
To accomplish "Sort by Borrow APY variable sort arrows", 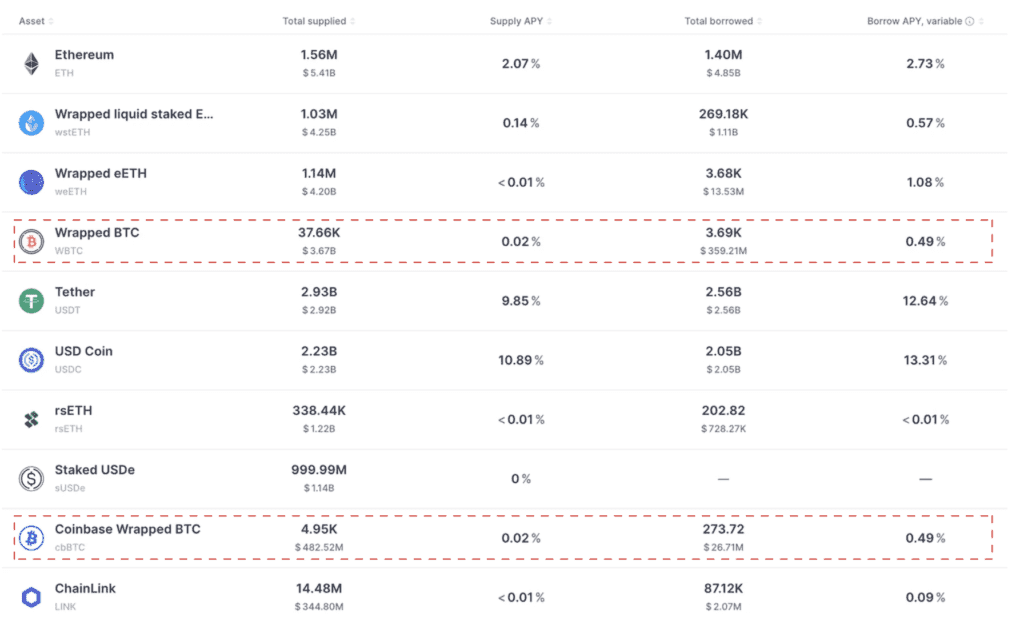I will [x=981, y=22].
